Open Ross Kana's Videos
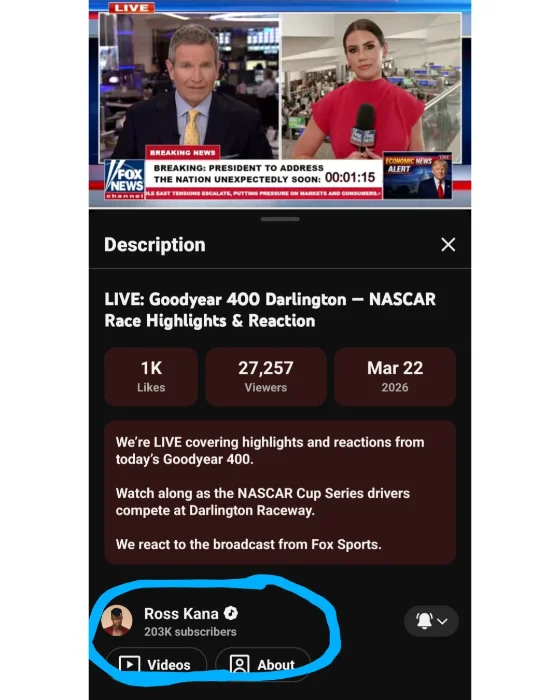 [x=156, y=664]
